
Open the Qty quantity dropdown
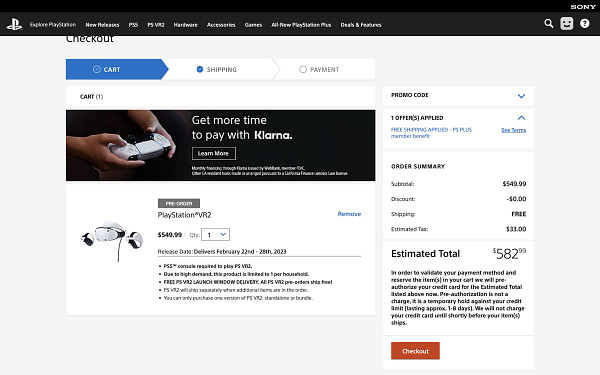216,235
